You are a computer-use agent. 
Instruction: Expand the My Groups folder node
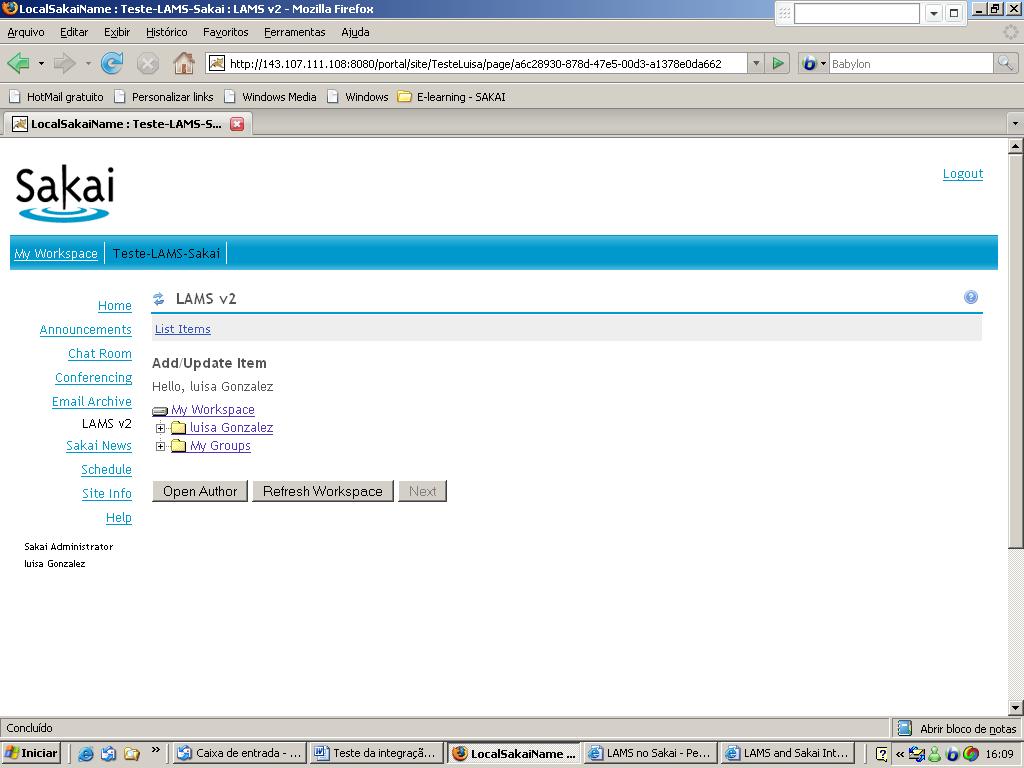click(x=160, y=446)
